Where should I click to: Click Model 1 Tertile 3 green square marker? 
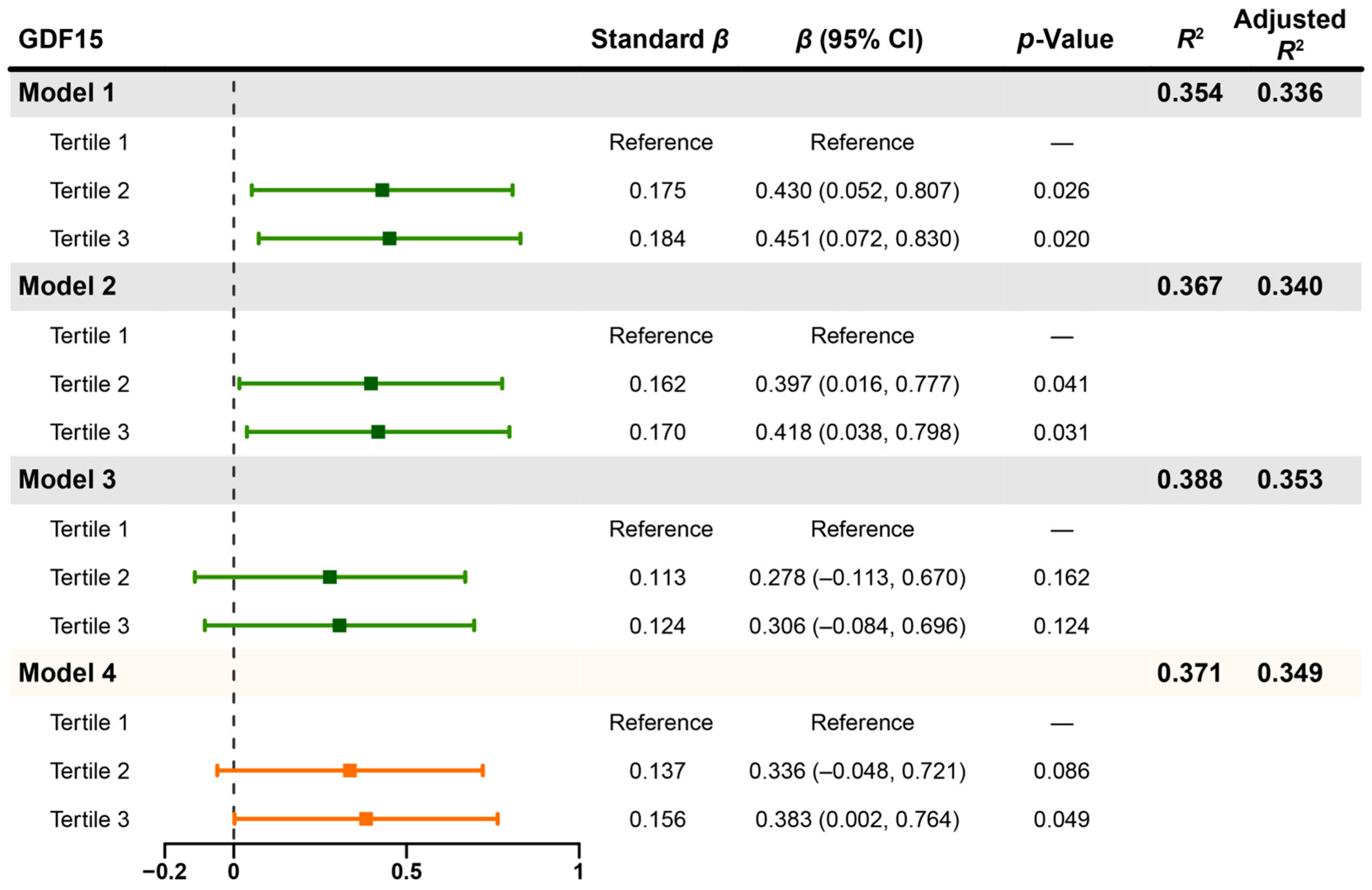(x=389, y=239)
